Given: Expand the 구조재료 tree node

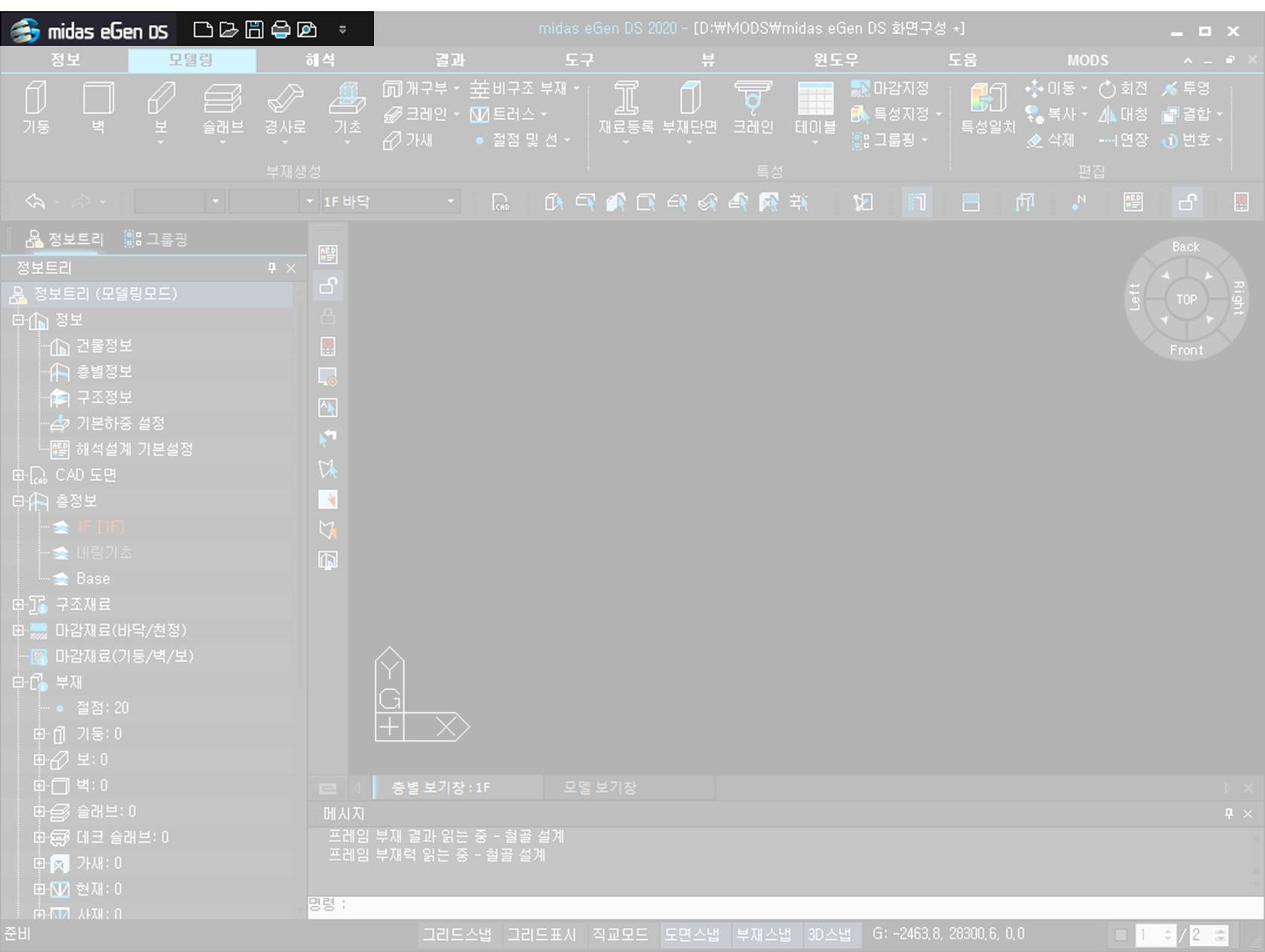Looking at the screenshot, I should click(x=18, y=604).
